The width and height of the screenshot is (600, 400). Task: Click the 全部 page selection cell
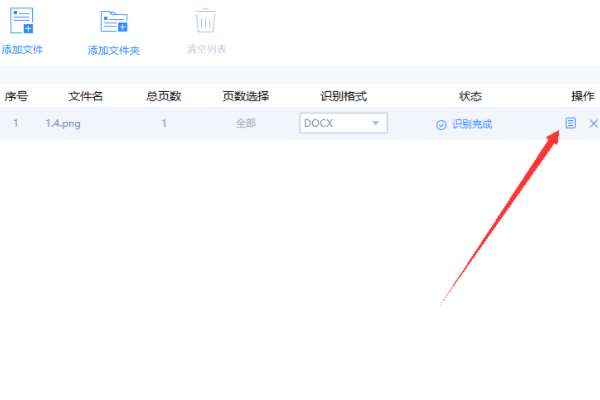[x=246, y=123]
